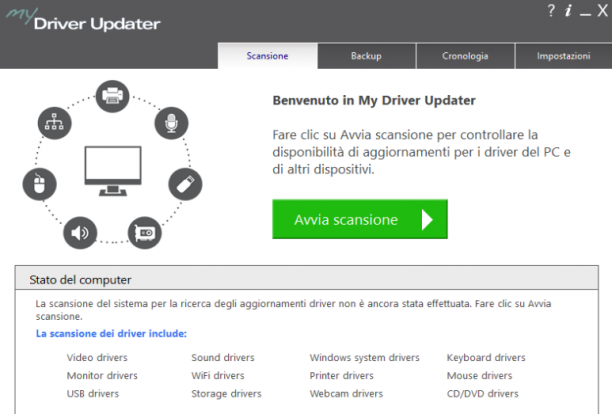Click the mouse icon in device circle
The height and width of the screenshot is (414, 612).
39,184
